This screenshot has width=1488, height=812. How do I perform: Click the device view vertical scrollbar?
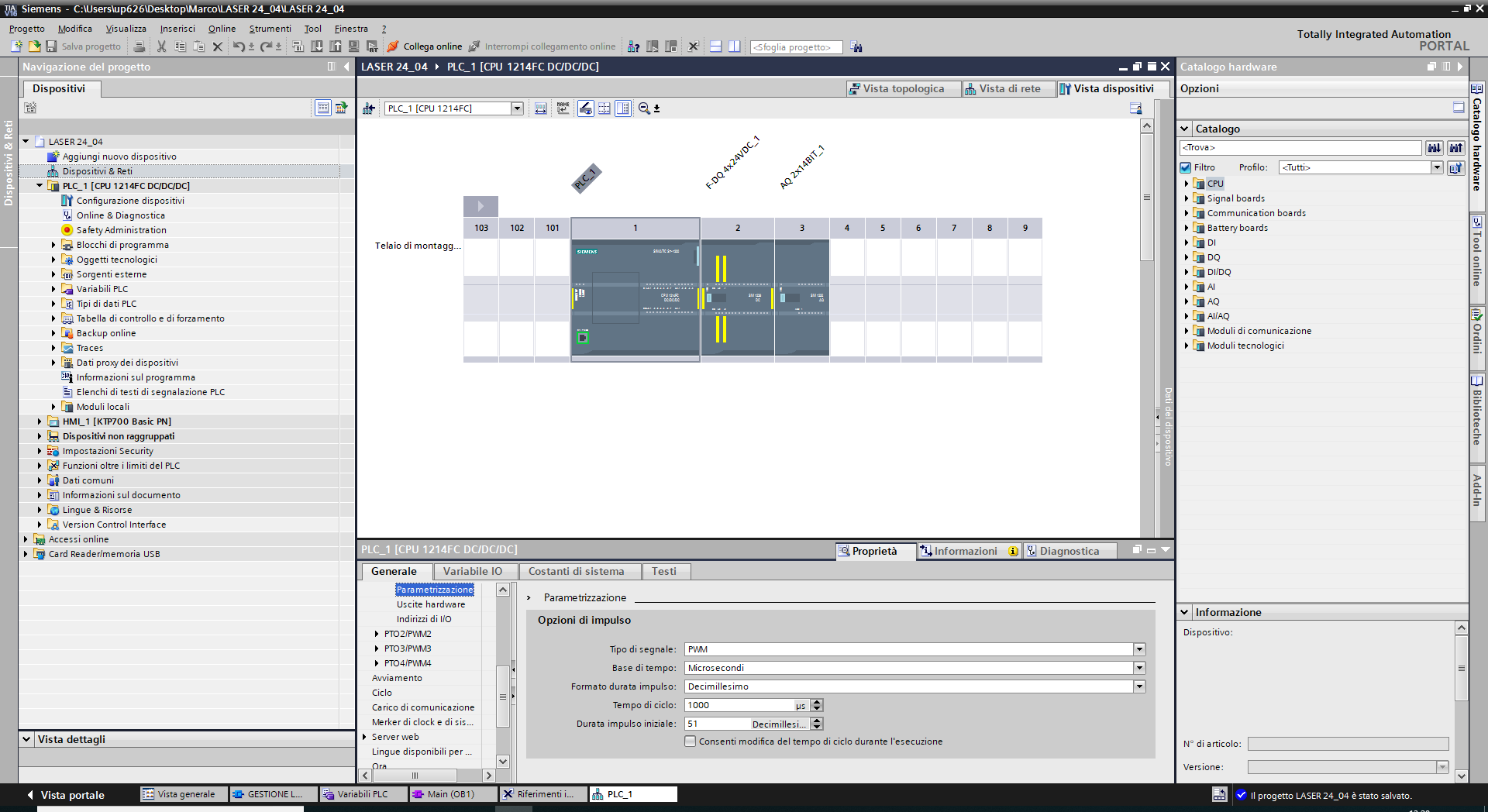[1147, 197]
